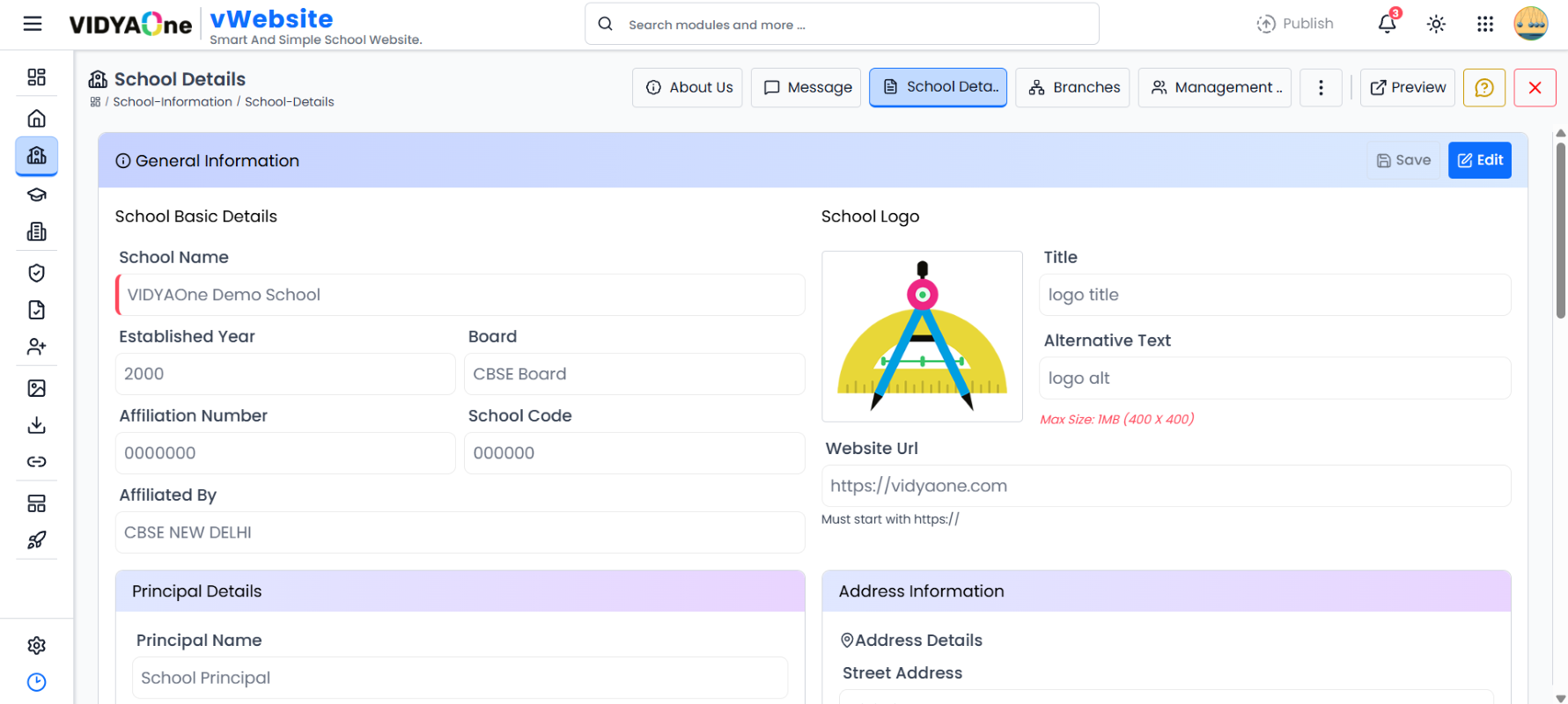
Task: Open the add user icon in sidebar
Action: coord(36,347)
